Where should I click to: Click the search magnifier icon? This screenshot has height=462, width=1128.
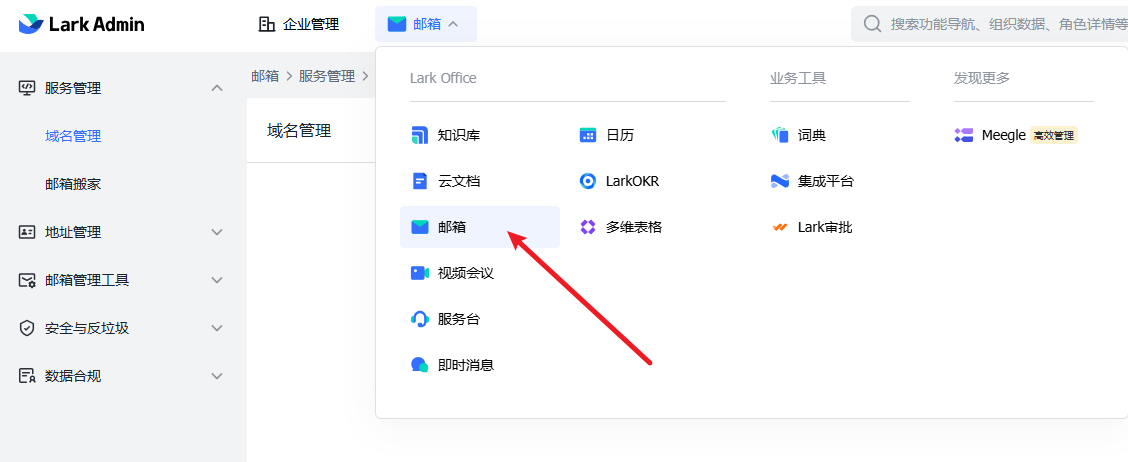click(x=873, y=24)
